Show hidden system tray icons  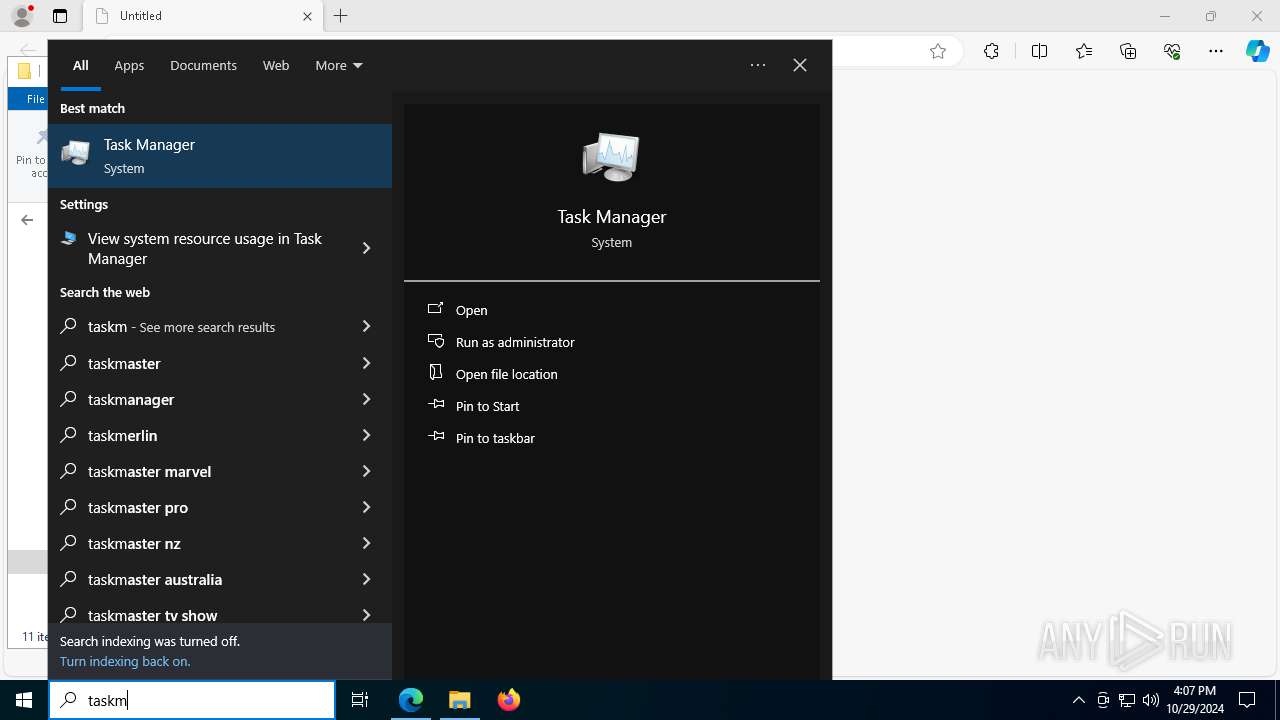[1078, 700]
